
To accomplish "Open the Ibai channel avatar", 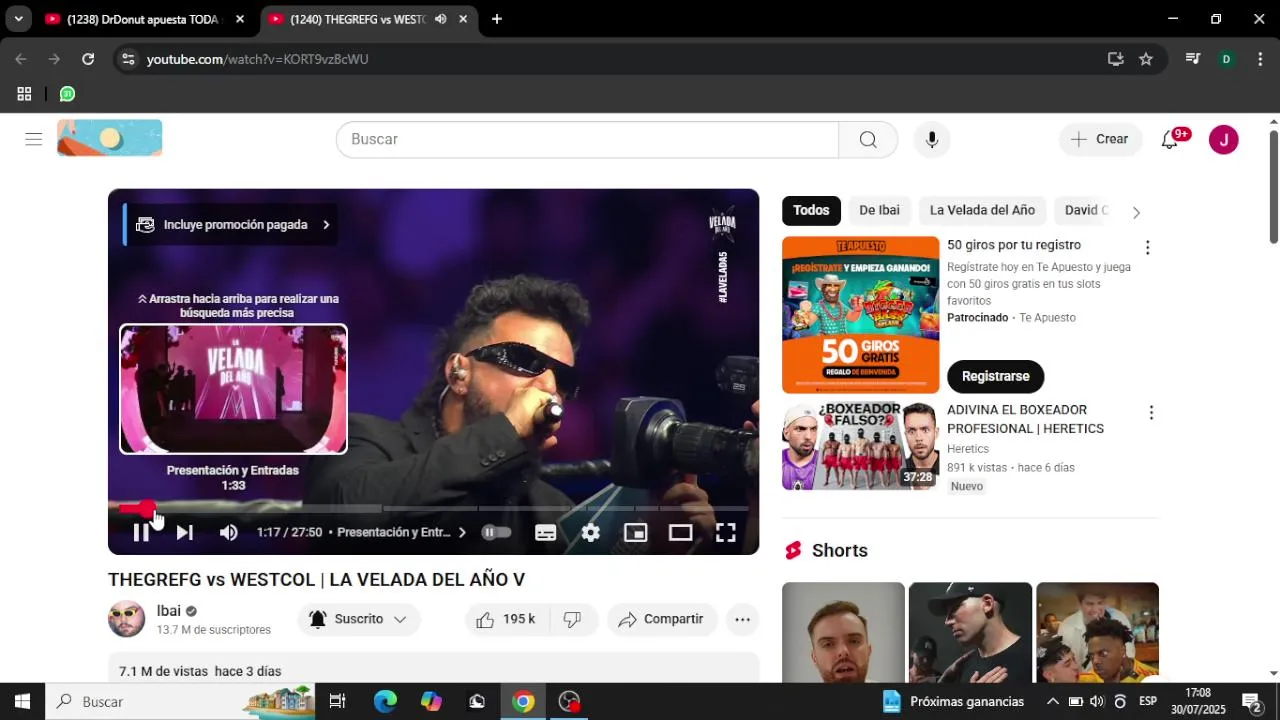I will 126,619.
